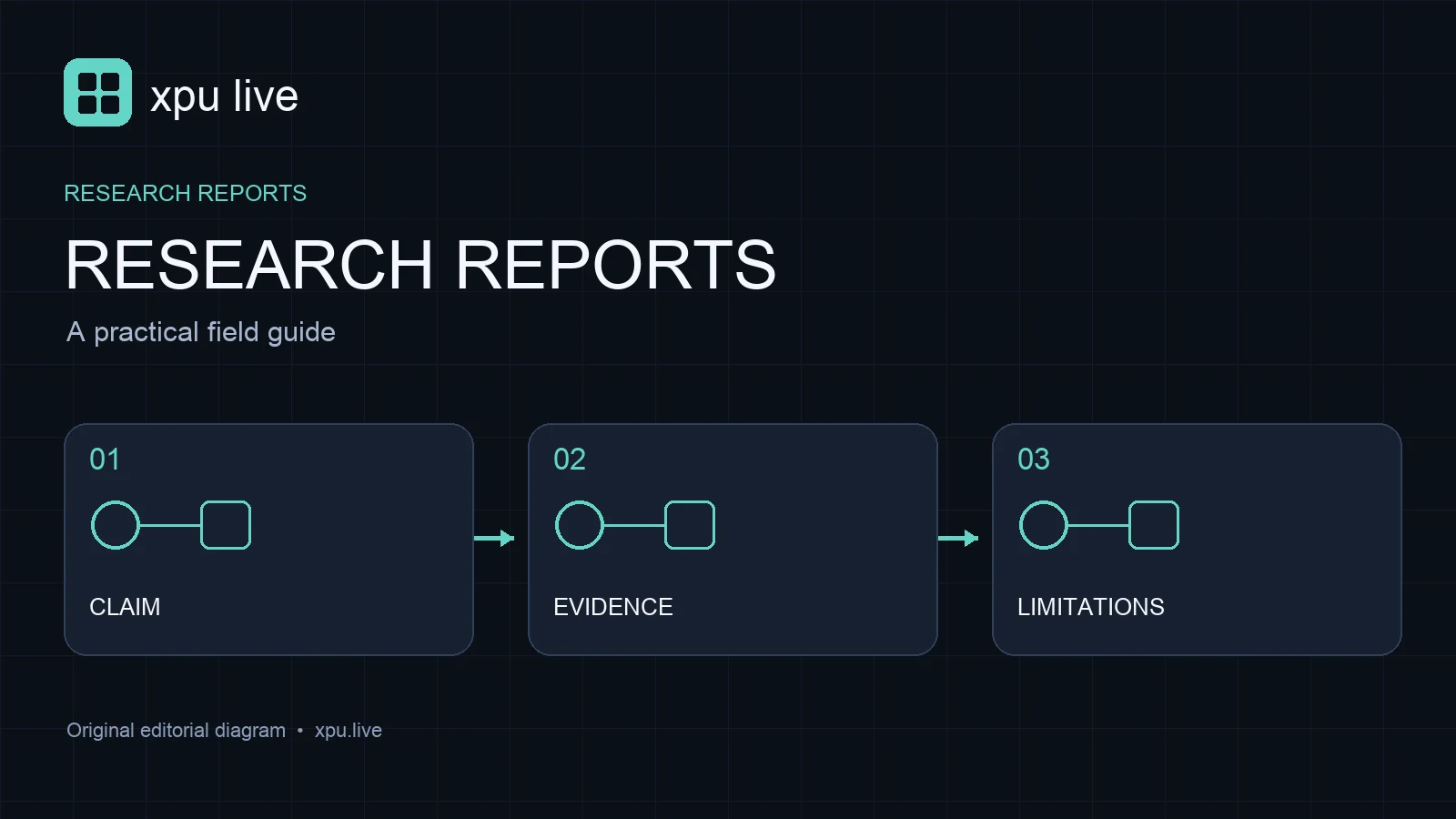Click the EVIDENCE label
The height and width of the screenshot is (819, 1456).
coord(613,607)
